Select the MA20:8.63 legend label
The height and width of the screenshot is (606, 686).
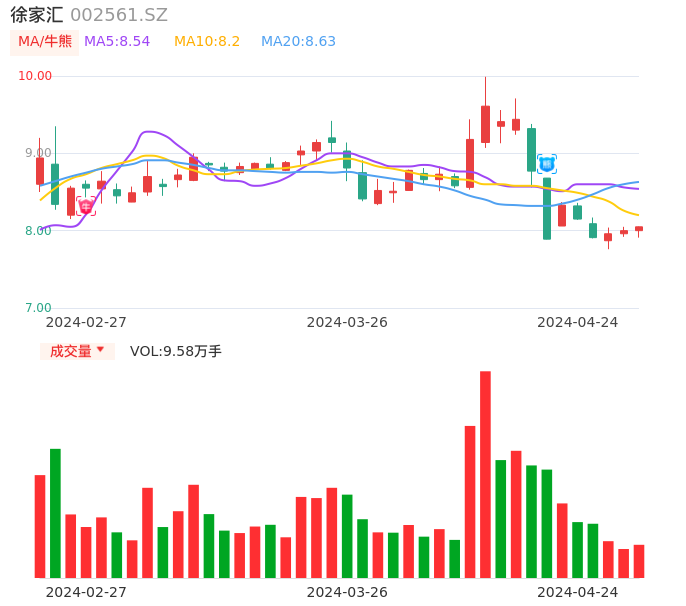[x=298, y=42]
